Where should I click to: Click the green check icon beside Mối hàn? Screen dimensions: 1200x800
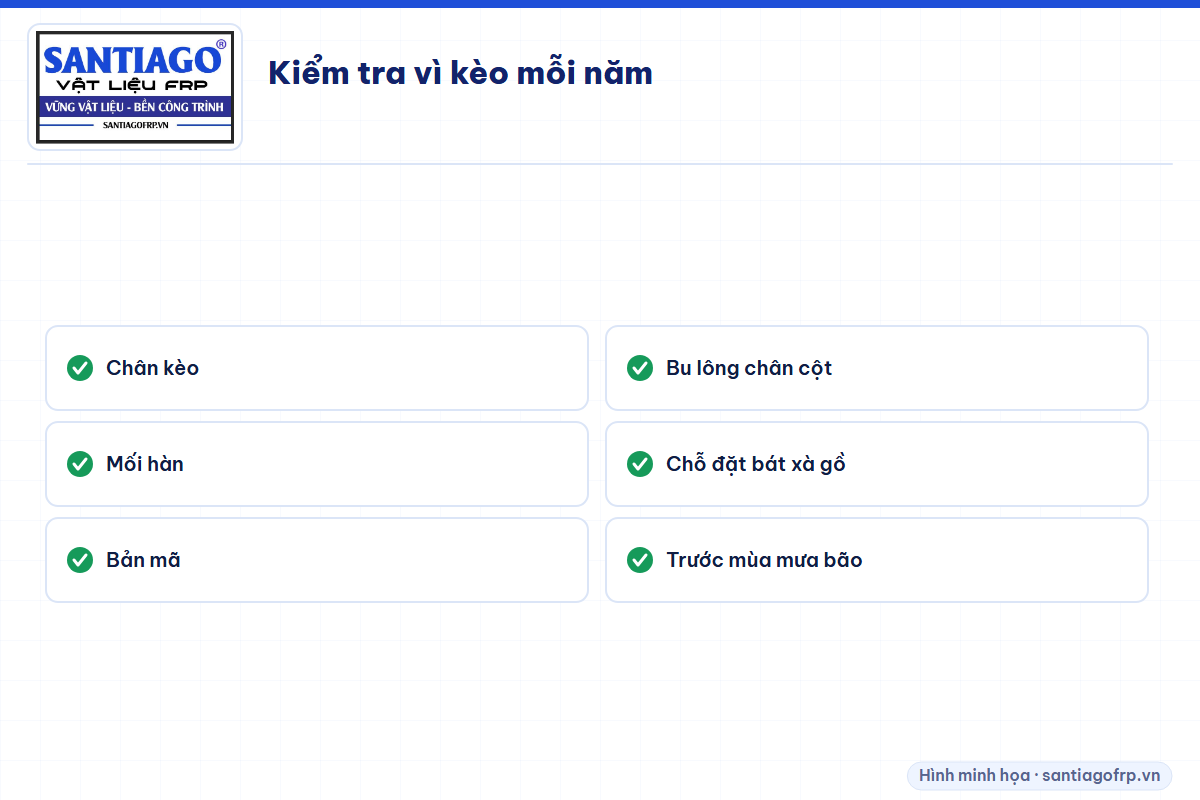tap(80, 464)
